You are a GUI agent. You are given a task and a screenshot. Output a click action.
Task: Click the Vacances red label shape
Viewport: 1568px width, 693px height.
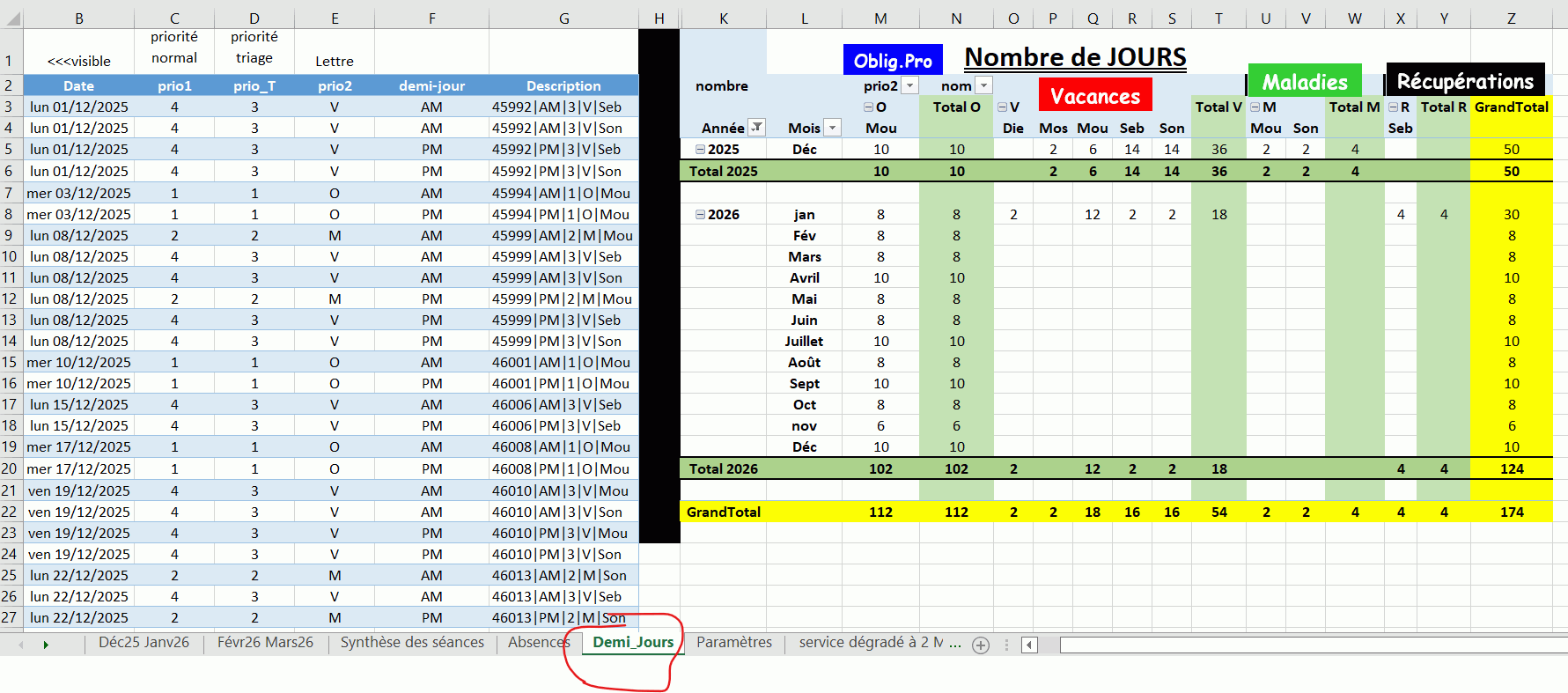click(x=1094, y=96)
